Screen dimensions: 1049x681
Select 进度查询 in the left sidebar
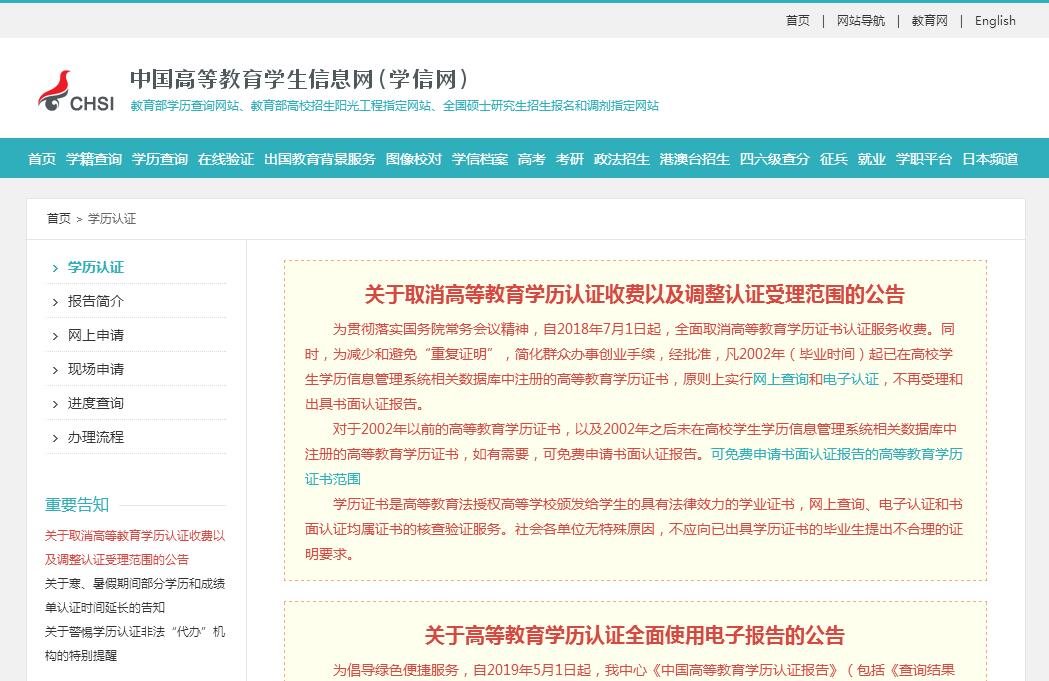click(96, 404)
